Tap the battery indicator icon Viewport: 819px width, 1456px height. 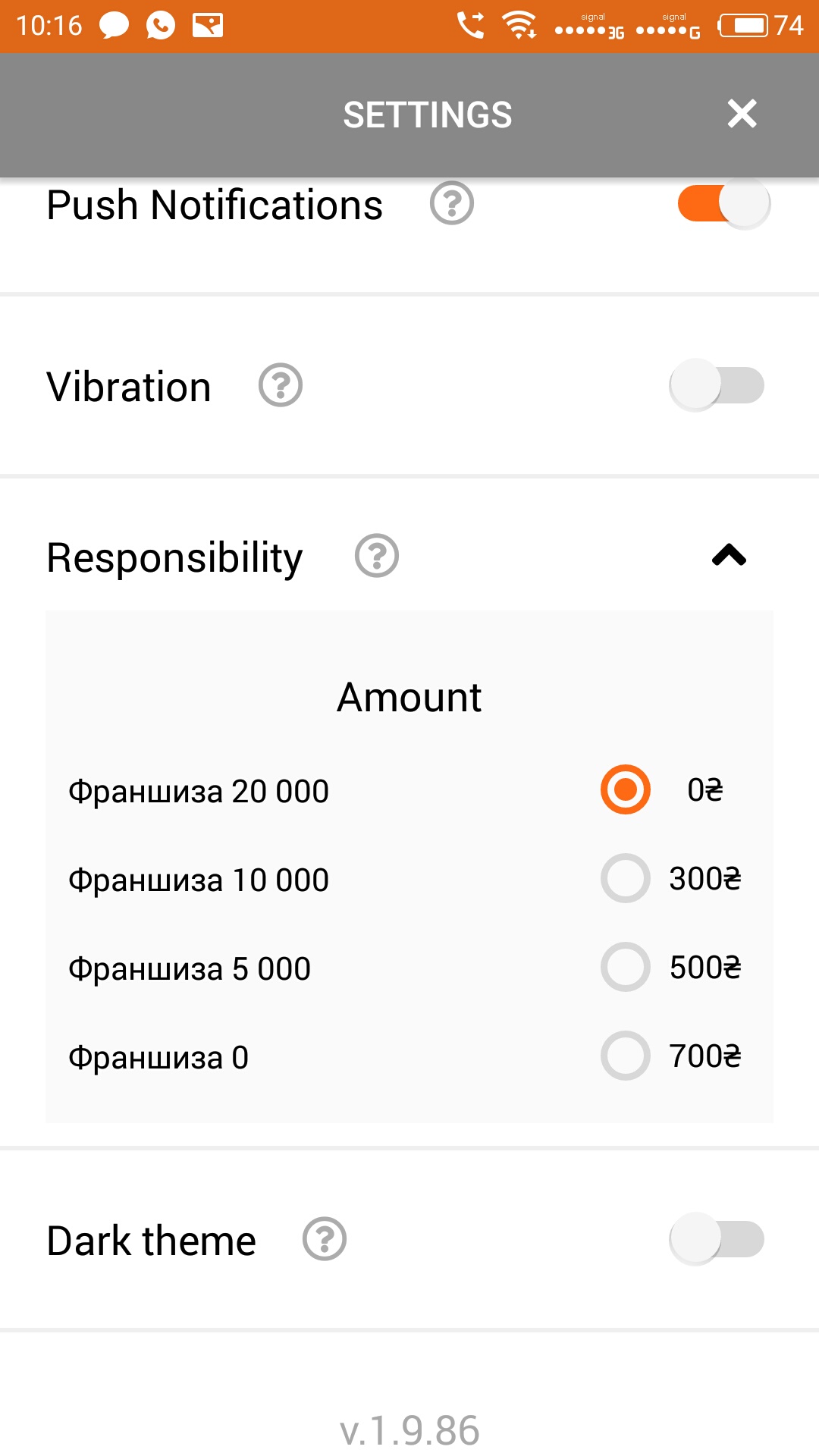tap(744, 26)
